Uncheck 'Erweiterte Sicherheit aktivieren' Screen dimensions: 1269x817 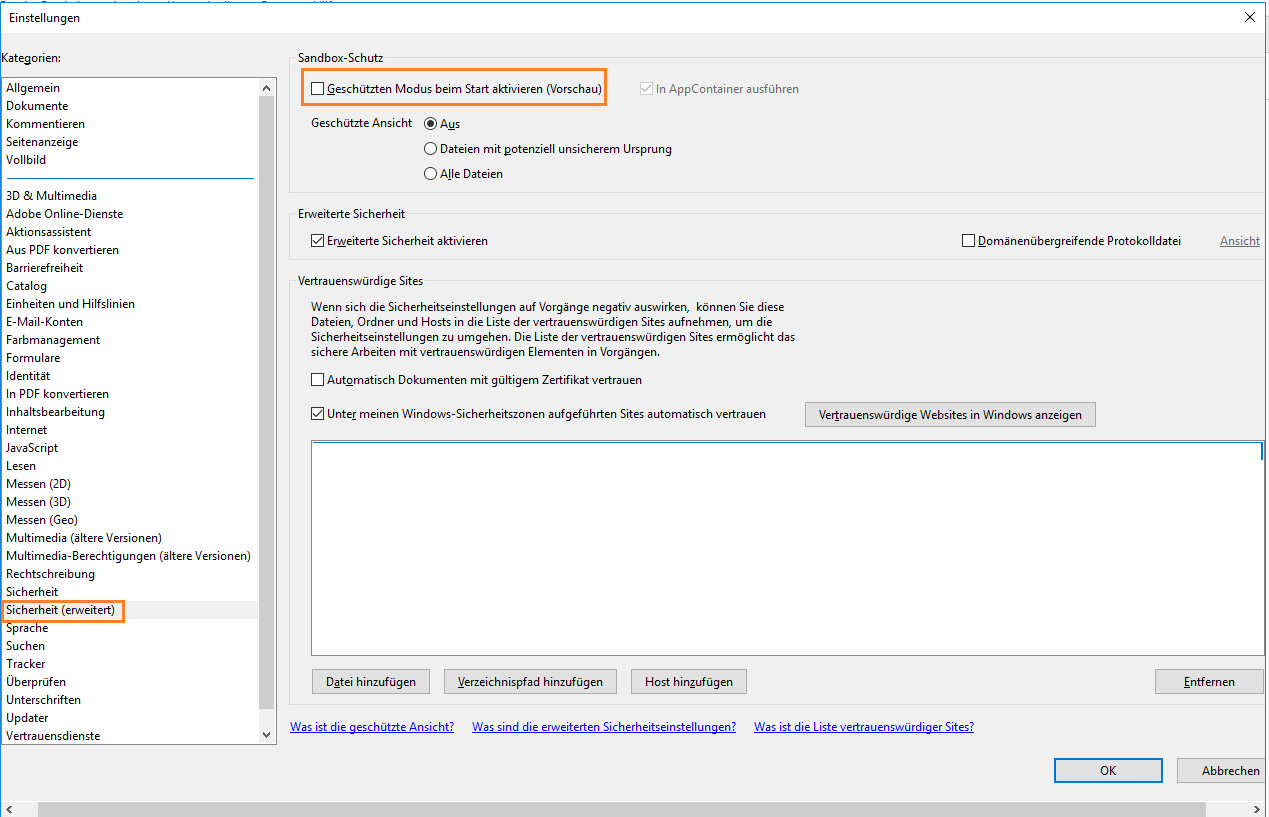coord(318,241)
